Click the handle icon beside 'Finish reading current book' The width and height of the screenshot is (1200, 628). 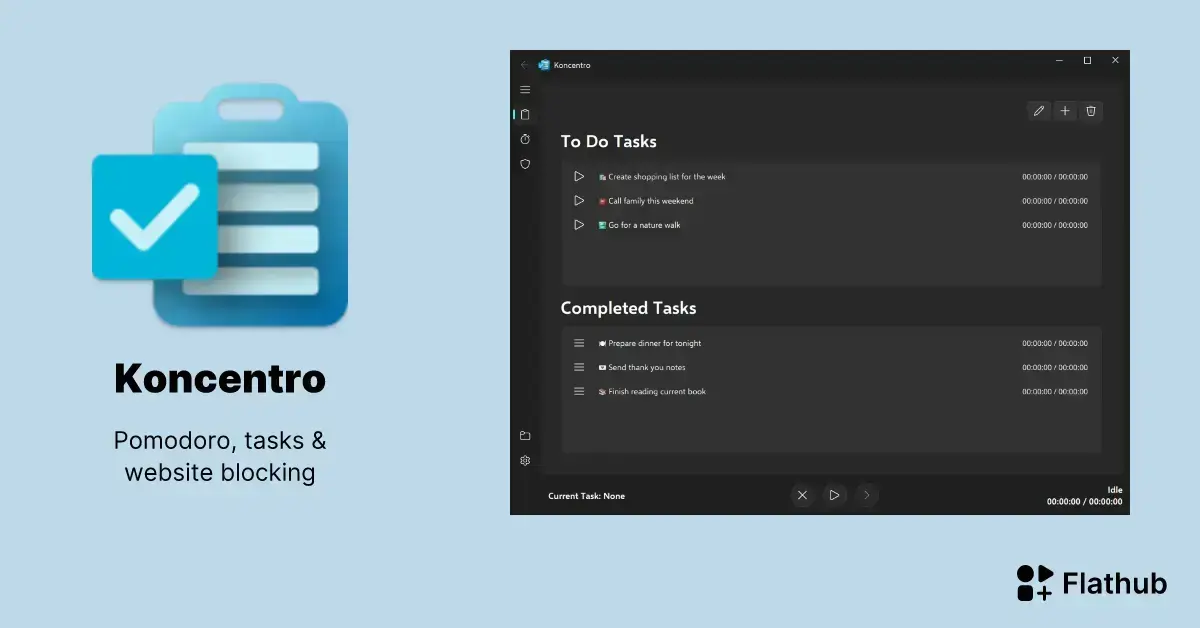tap(579, 391)
